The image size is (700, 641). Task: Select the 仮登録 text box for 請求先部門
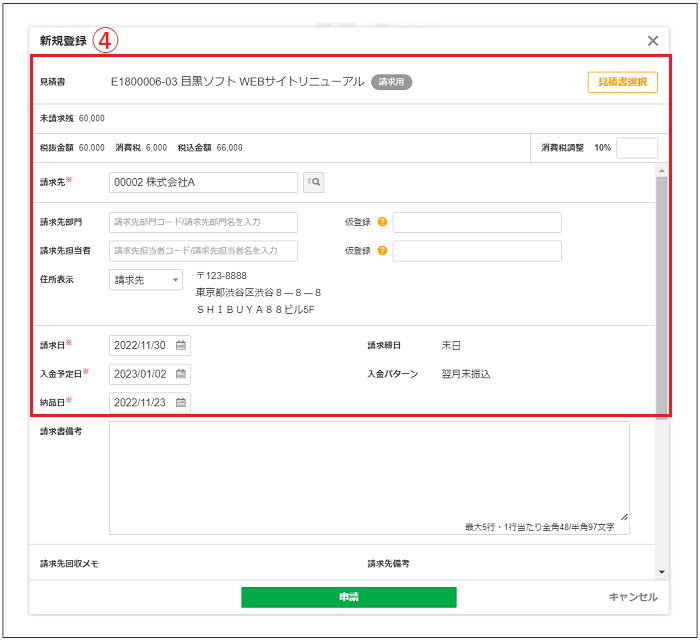477,222
